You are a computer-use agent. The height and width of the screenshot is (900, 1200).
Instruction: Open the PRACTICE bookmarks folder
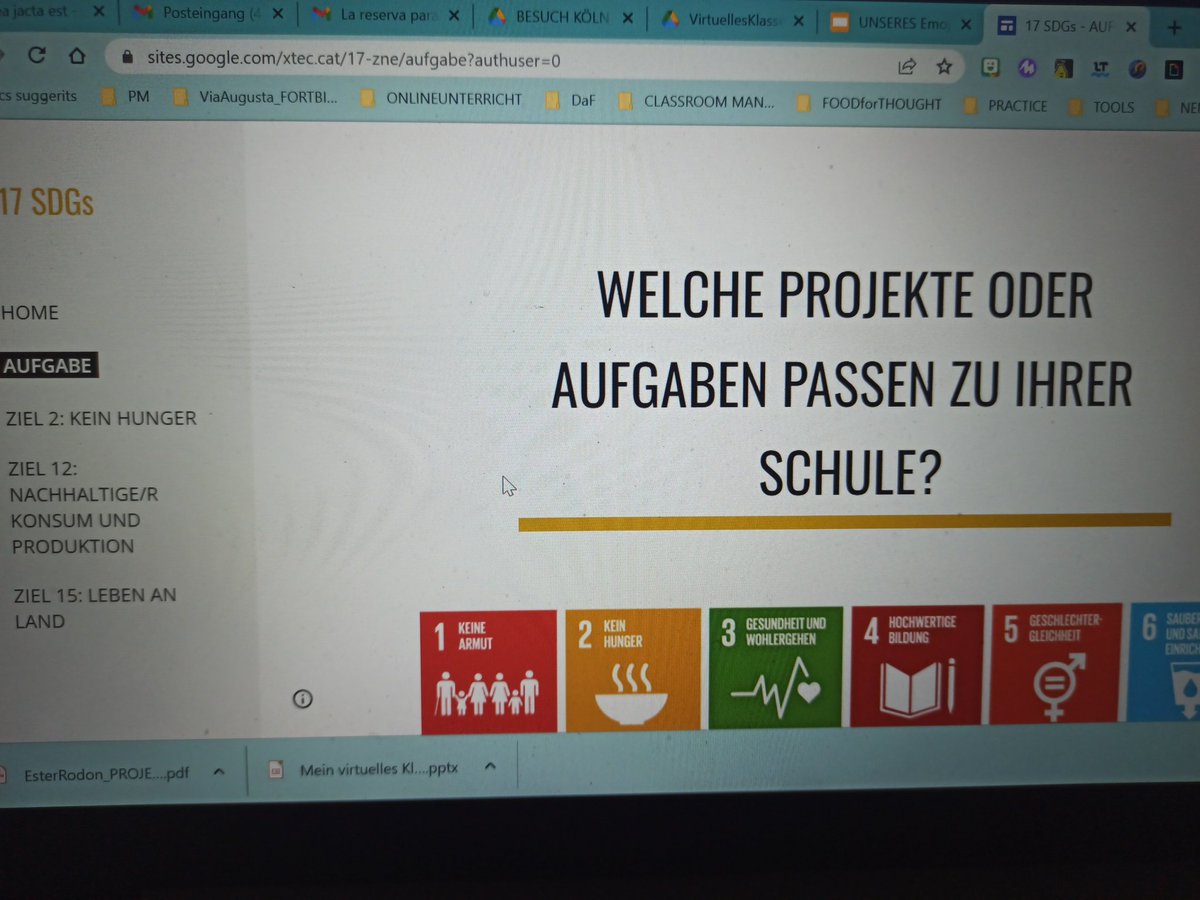coord(1005,105)
